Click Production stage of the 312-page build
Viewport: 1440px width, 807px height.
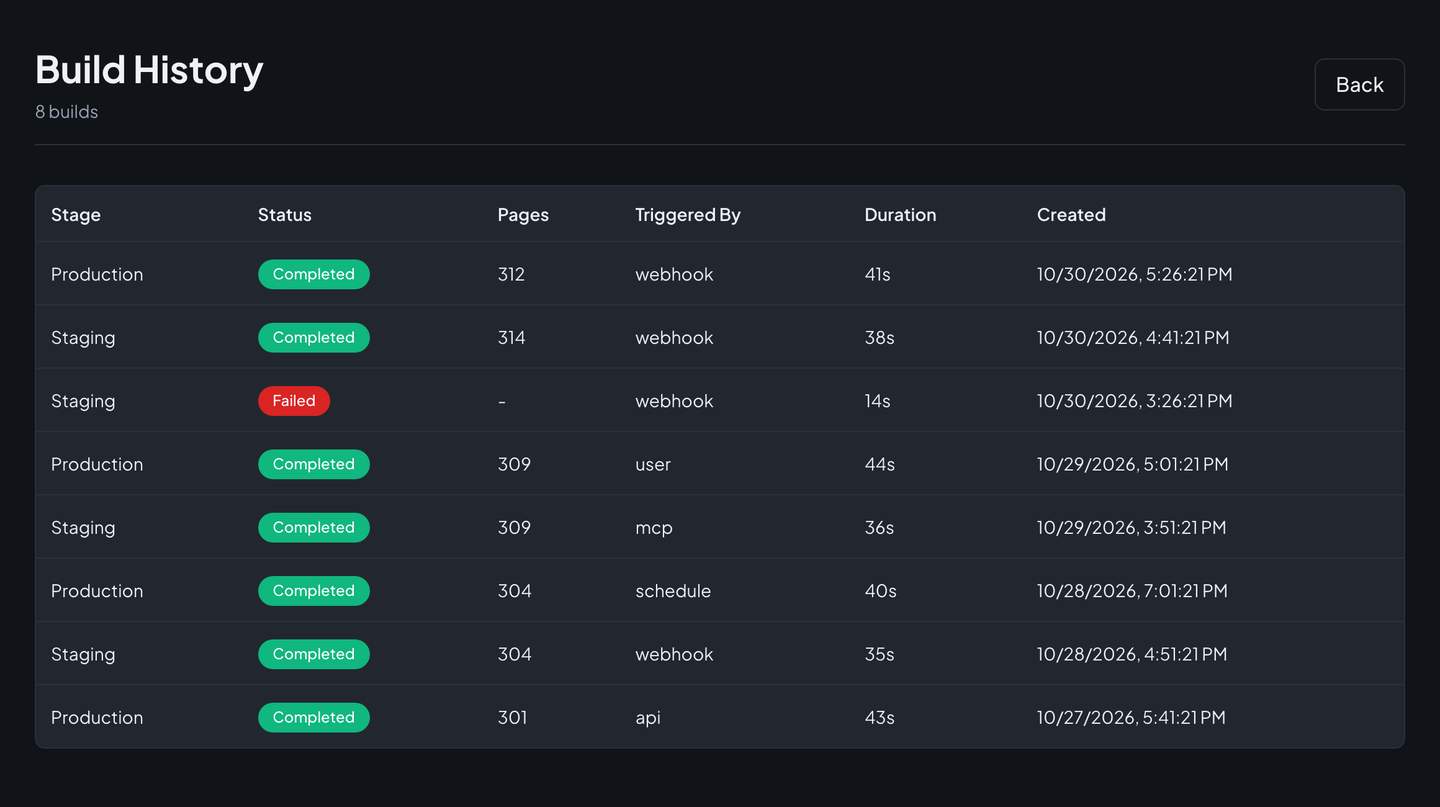[97, 274]
